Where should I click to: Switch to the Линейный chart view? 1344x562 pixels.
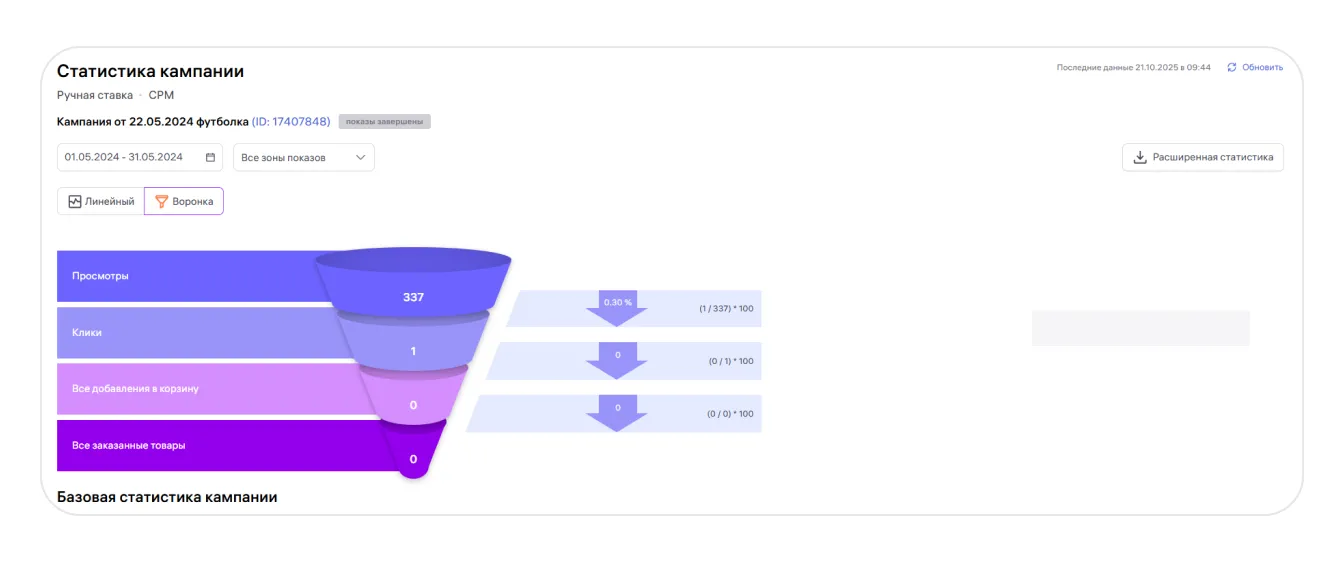click(101, 201)
